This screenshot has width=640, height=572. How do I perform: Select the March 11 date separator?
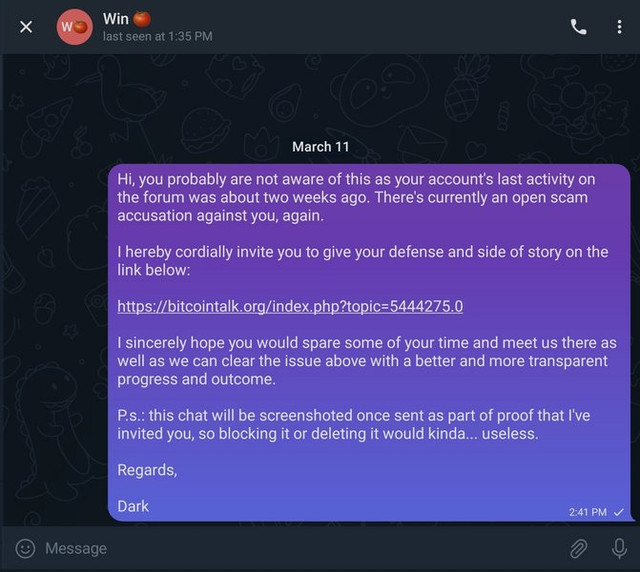[x=321, y=147]
